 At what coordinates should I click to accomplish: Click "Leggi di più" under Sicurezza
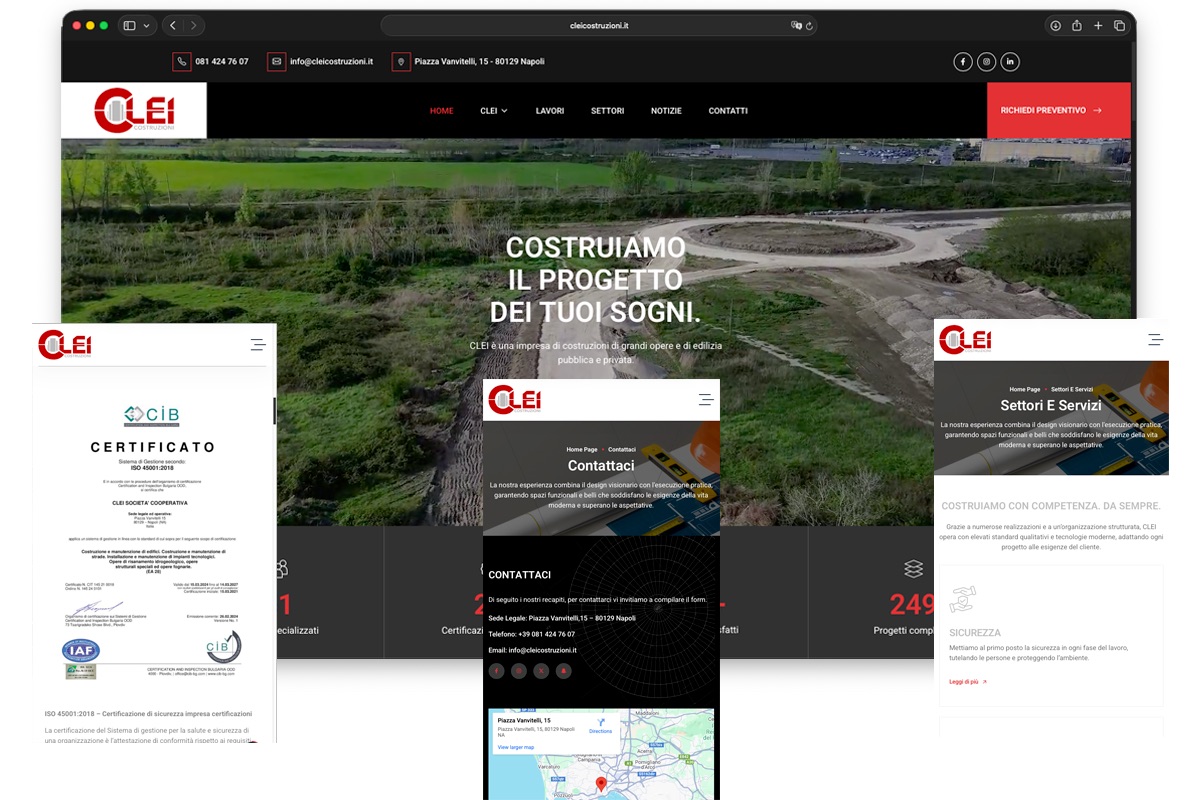[x=967, y=682]
